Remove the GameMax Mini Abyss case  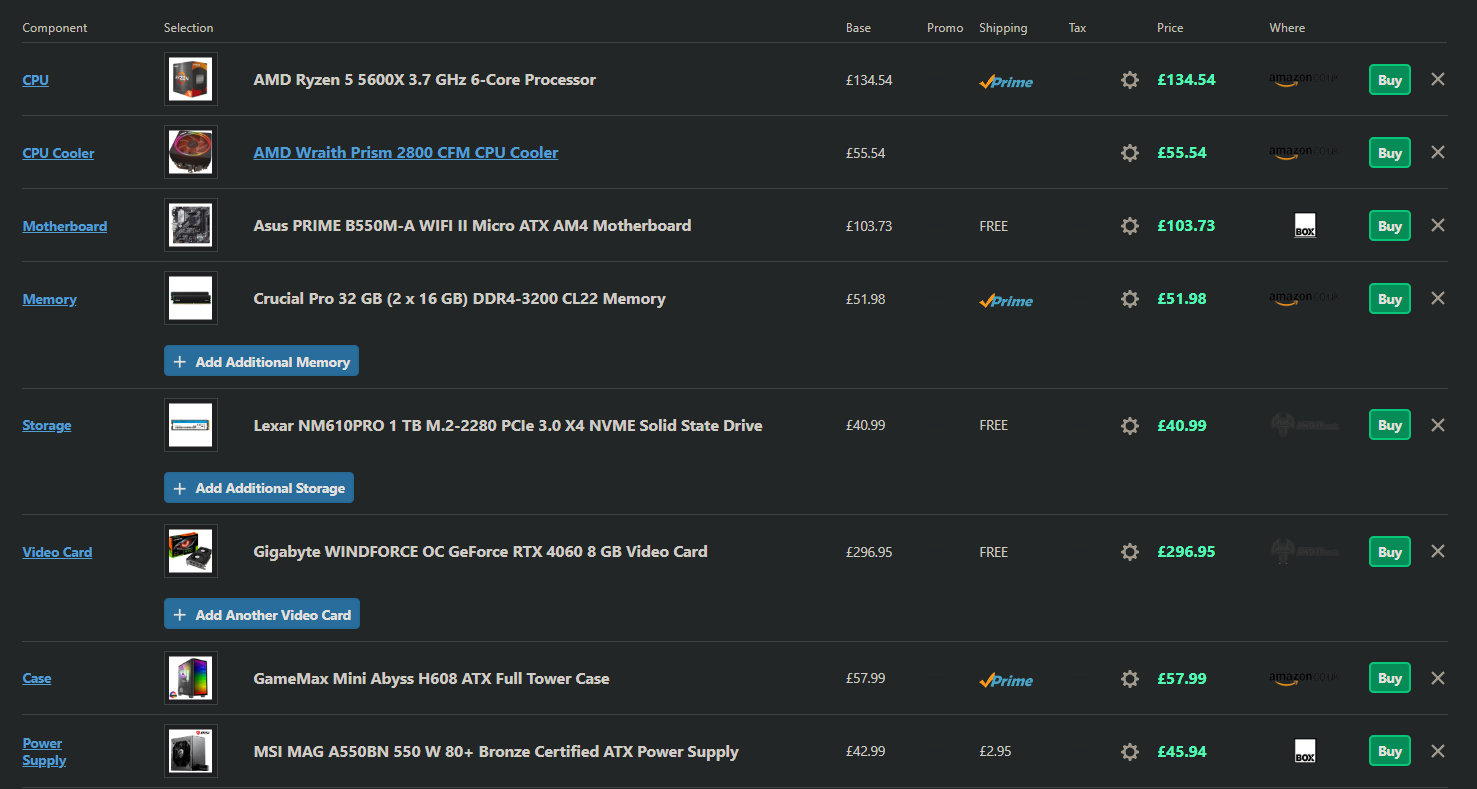[x=1438, y=678]
